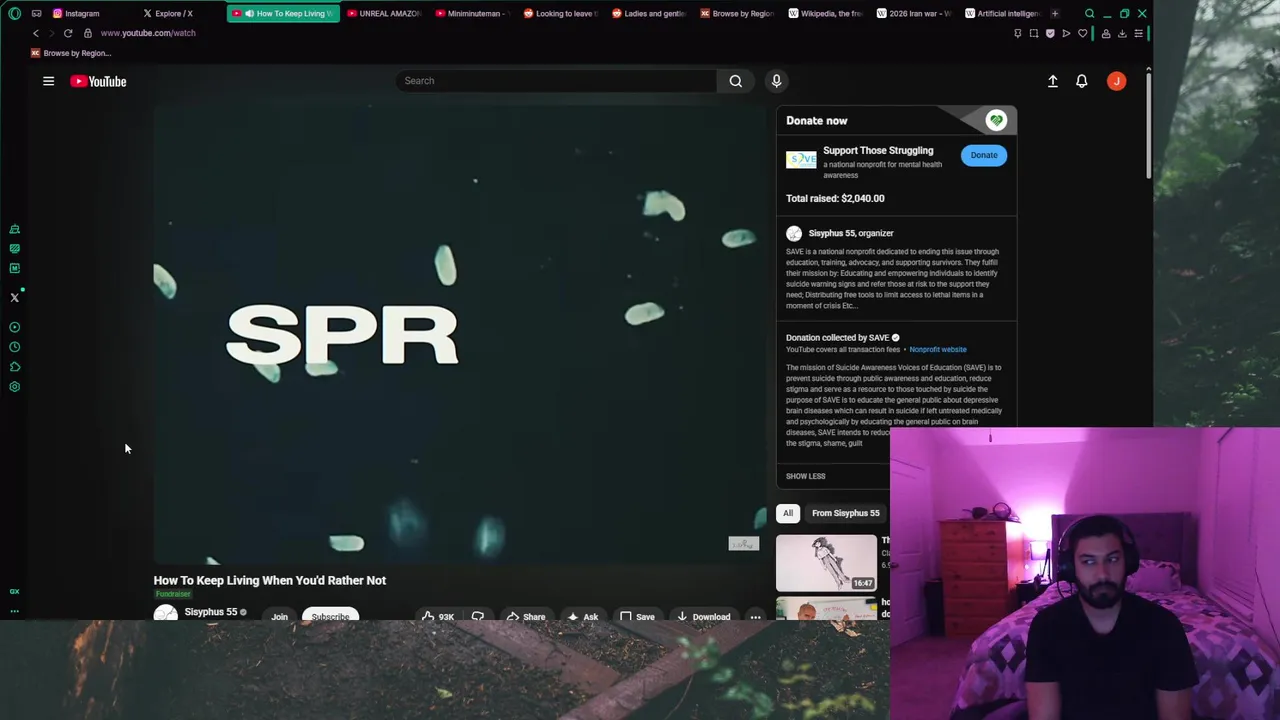Open the sidebar settings gear icon
The height and width of the screenshot is (720, 1280).
point(14,386)
